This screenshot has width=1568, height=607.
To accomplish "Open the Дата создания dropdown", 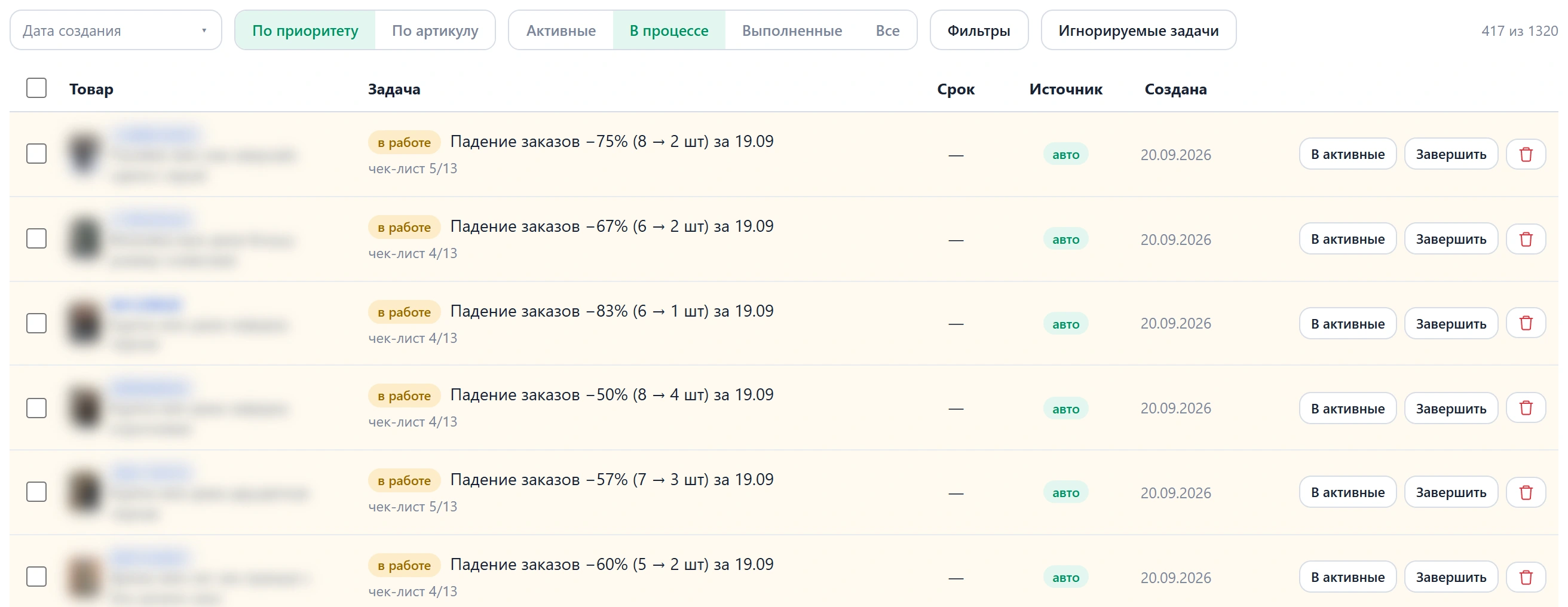I will tap(116, 30).
